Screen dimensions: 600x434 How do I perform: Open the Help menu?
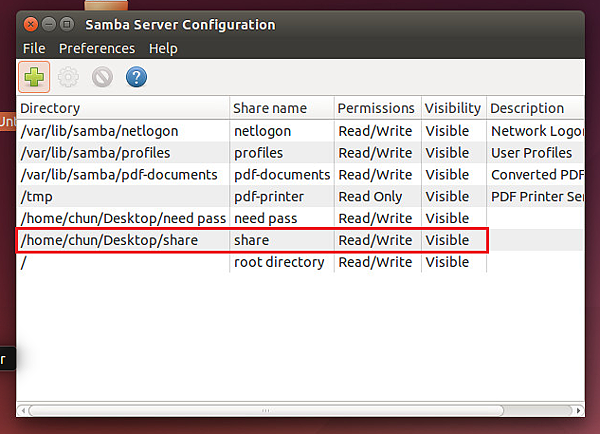pos(163,48)
